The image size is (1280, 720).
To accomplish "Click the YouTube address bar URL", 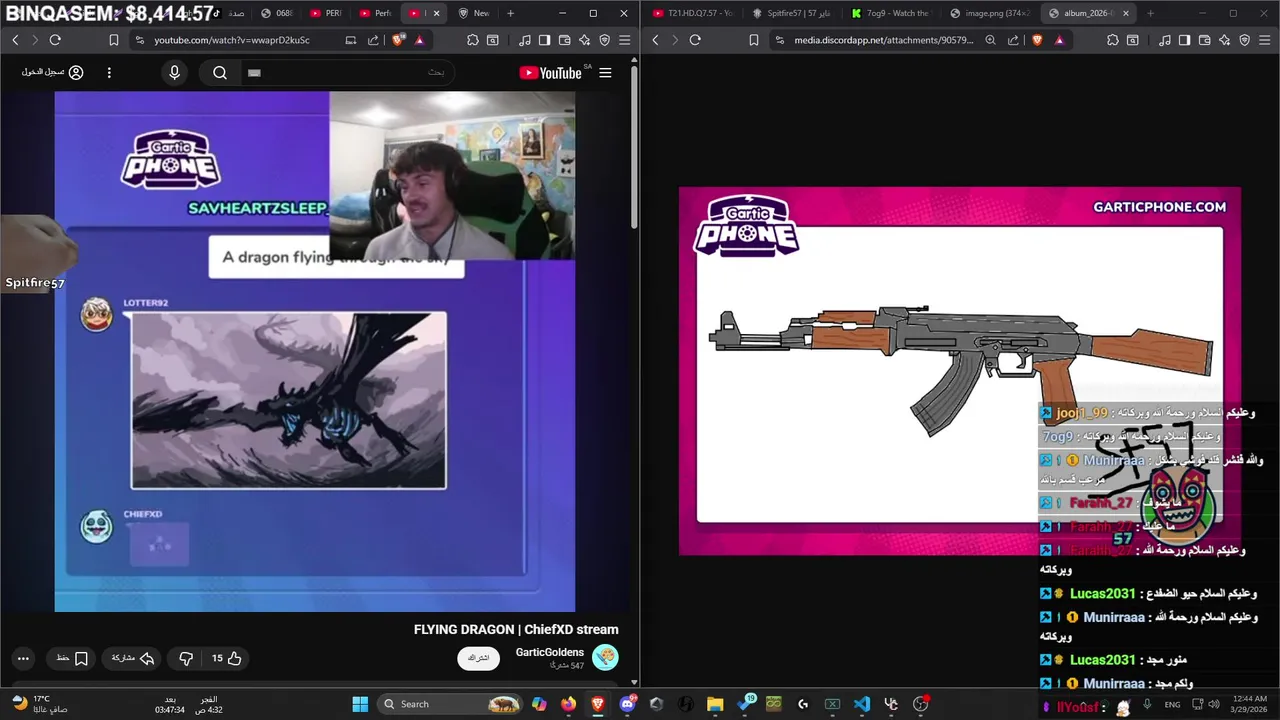I will tap(231, 40).
